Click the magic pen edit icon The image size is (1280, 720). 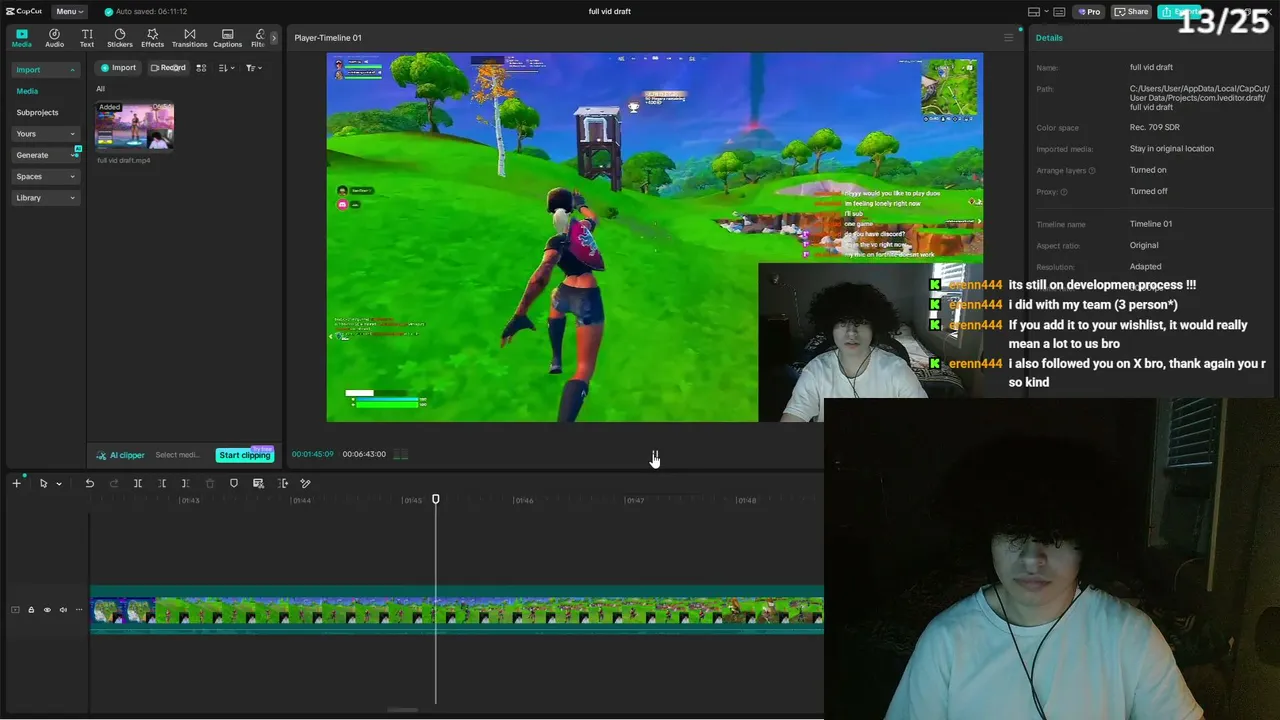[305, 483]
